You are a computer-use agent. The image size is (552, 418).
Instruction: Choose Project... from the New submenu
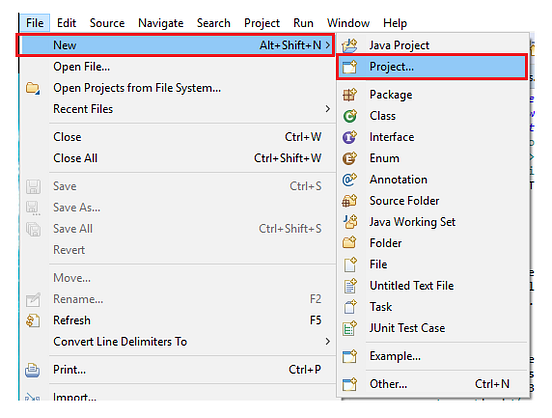[x=432, y=67]
